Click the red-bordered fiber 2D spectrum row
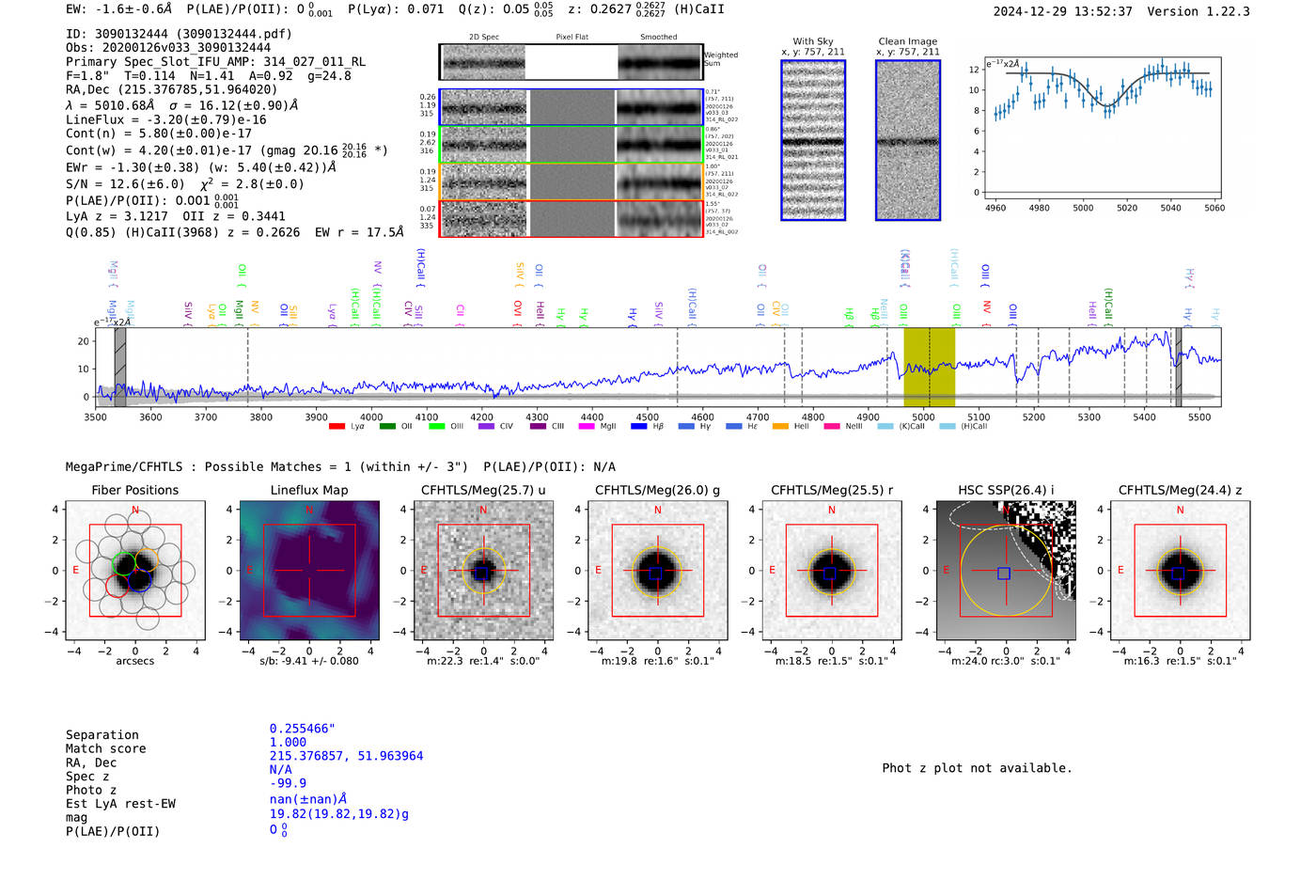1316x896 pixels. [571, 218]
